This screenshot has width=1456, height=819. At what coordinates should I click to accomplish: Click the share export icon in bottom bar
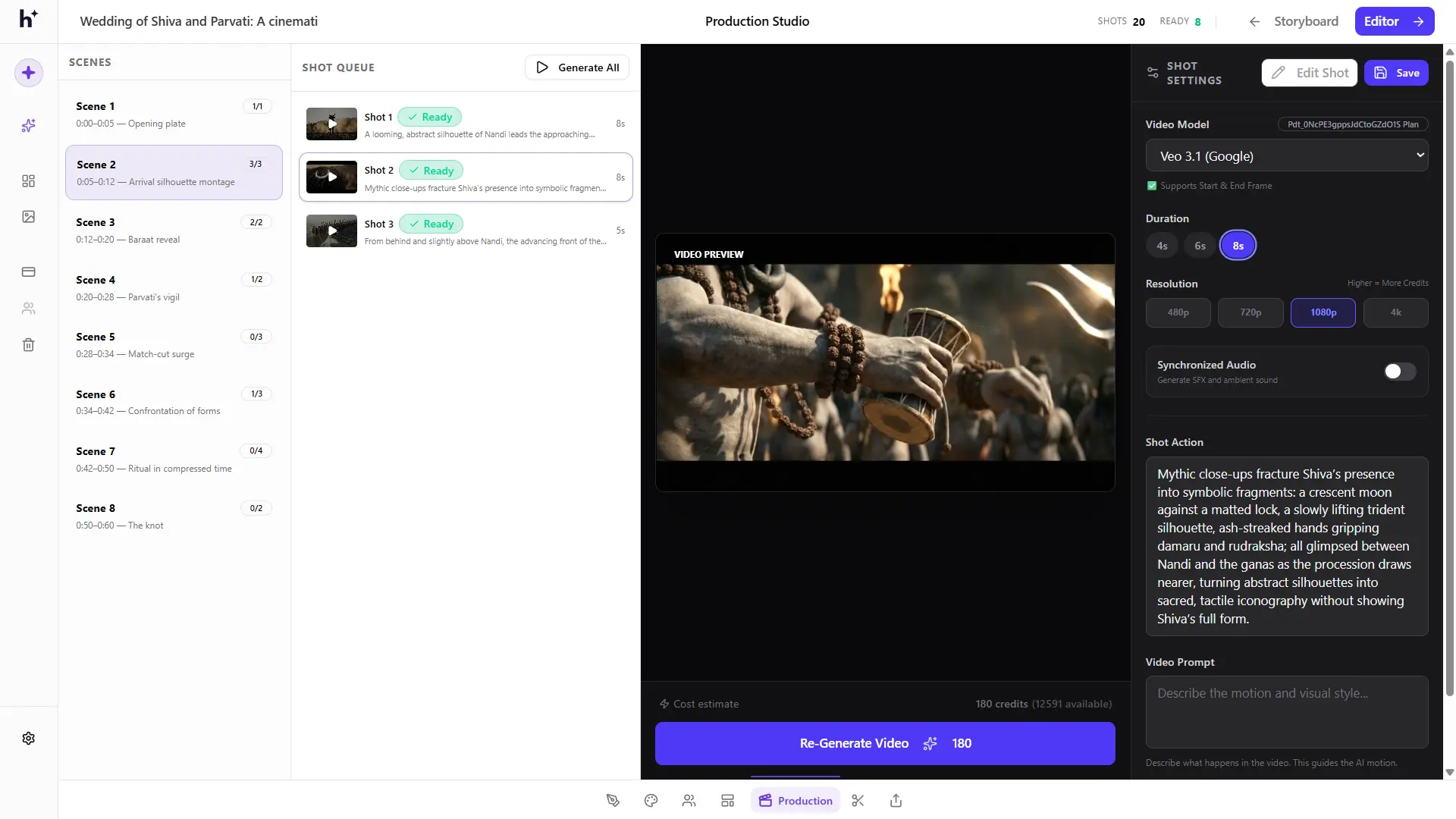coord(896,801)
